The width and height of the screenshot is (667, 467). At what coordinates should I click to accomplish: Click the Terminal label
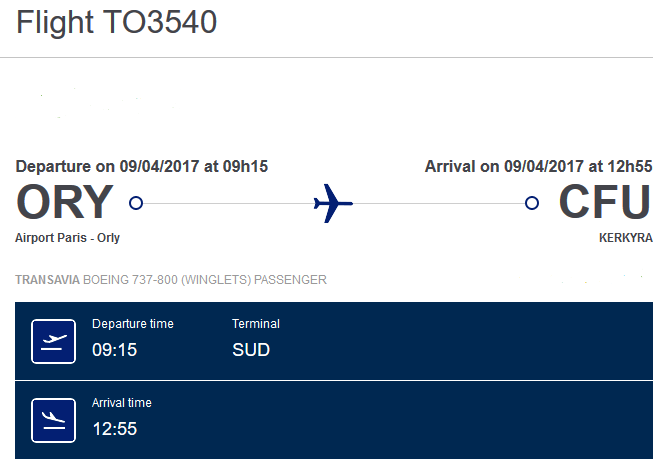point(256,324)
